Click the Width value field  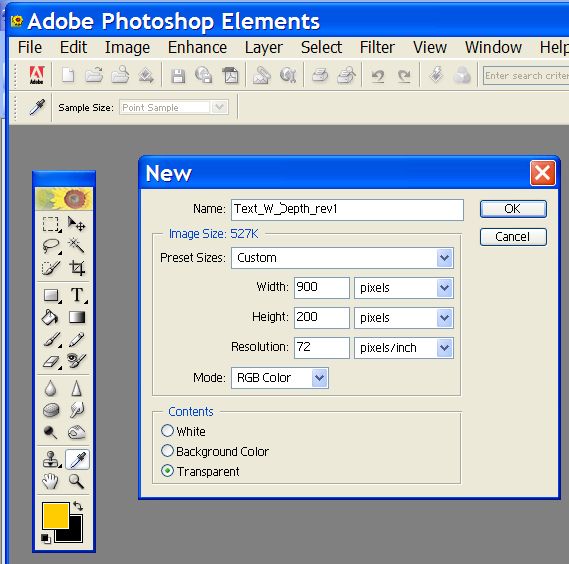(322, 288)
